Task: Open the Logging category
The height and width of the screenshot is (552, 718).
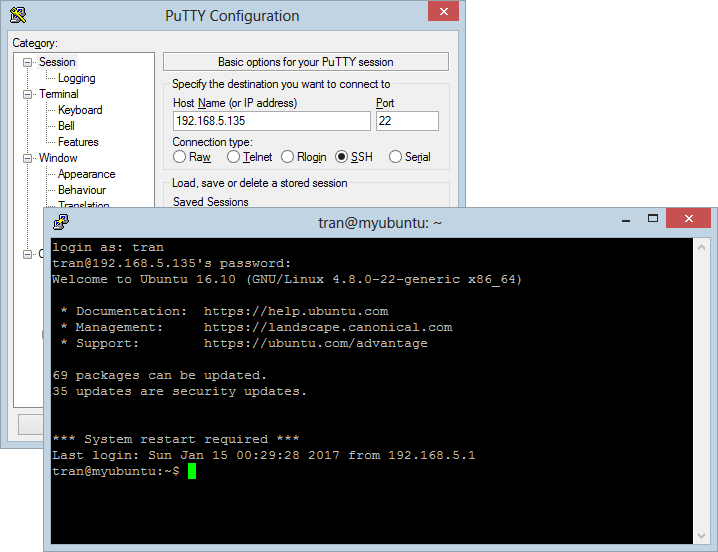Action: pyautogui.click(x=76, y=78)
